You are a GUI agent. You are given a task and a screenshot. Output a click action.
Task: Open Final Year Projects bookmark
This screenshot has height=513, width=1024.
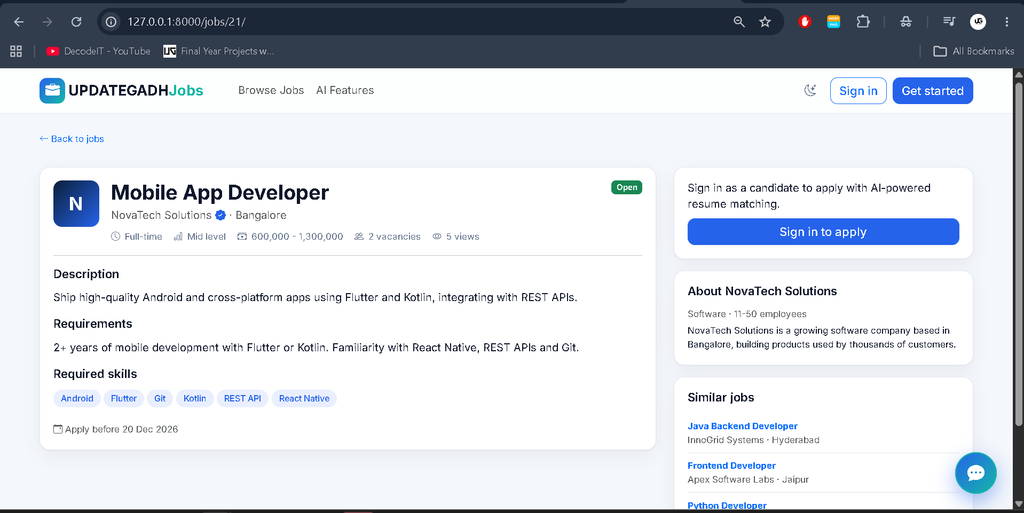tap(218, 51)
